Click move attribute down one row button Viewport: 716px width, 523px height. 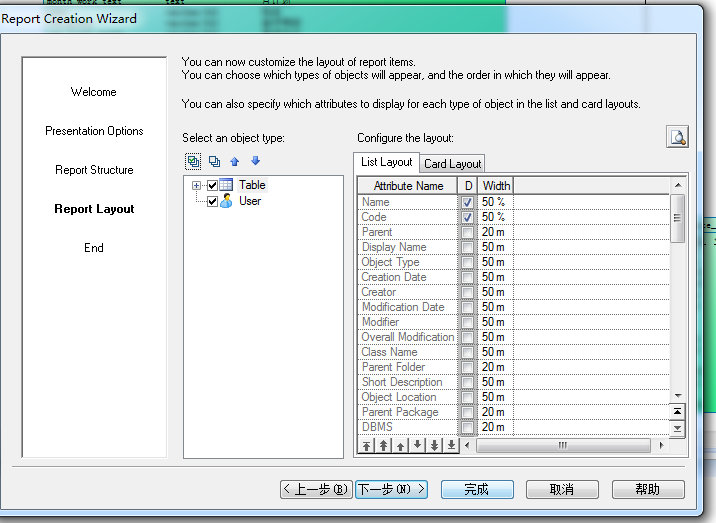(x=417, y=445)
